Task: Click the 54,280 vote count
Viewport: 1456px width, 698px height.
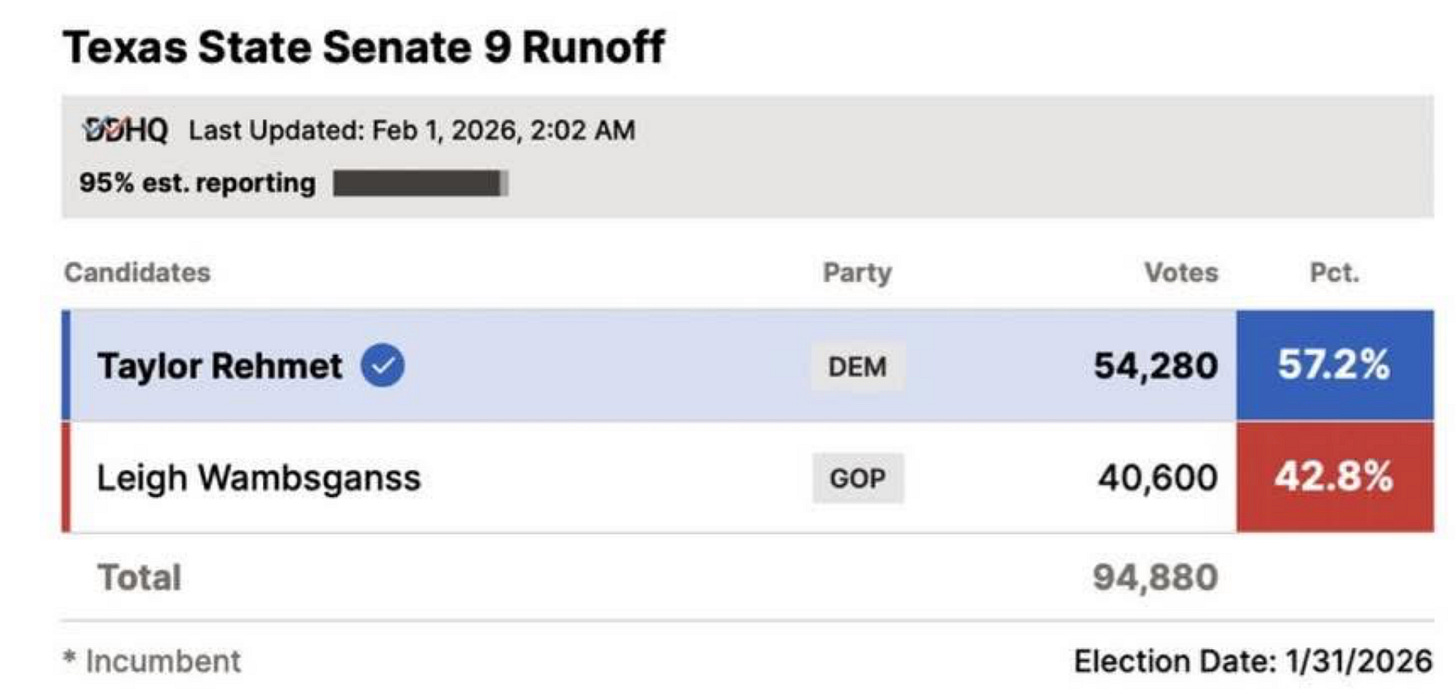Action: pyautogui.click(x=1156, y=366)
